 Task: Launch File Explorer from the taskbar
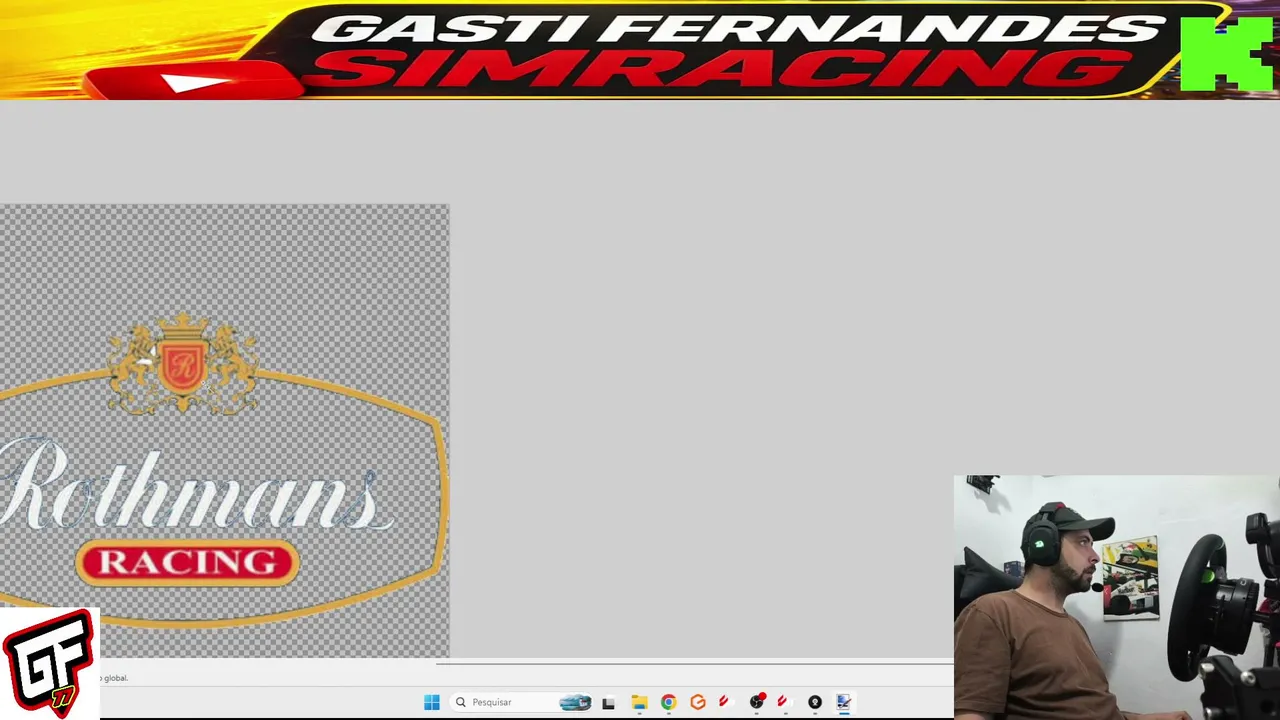[639, 702]
